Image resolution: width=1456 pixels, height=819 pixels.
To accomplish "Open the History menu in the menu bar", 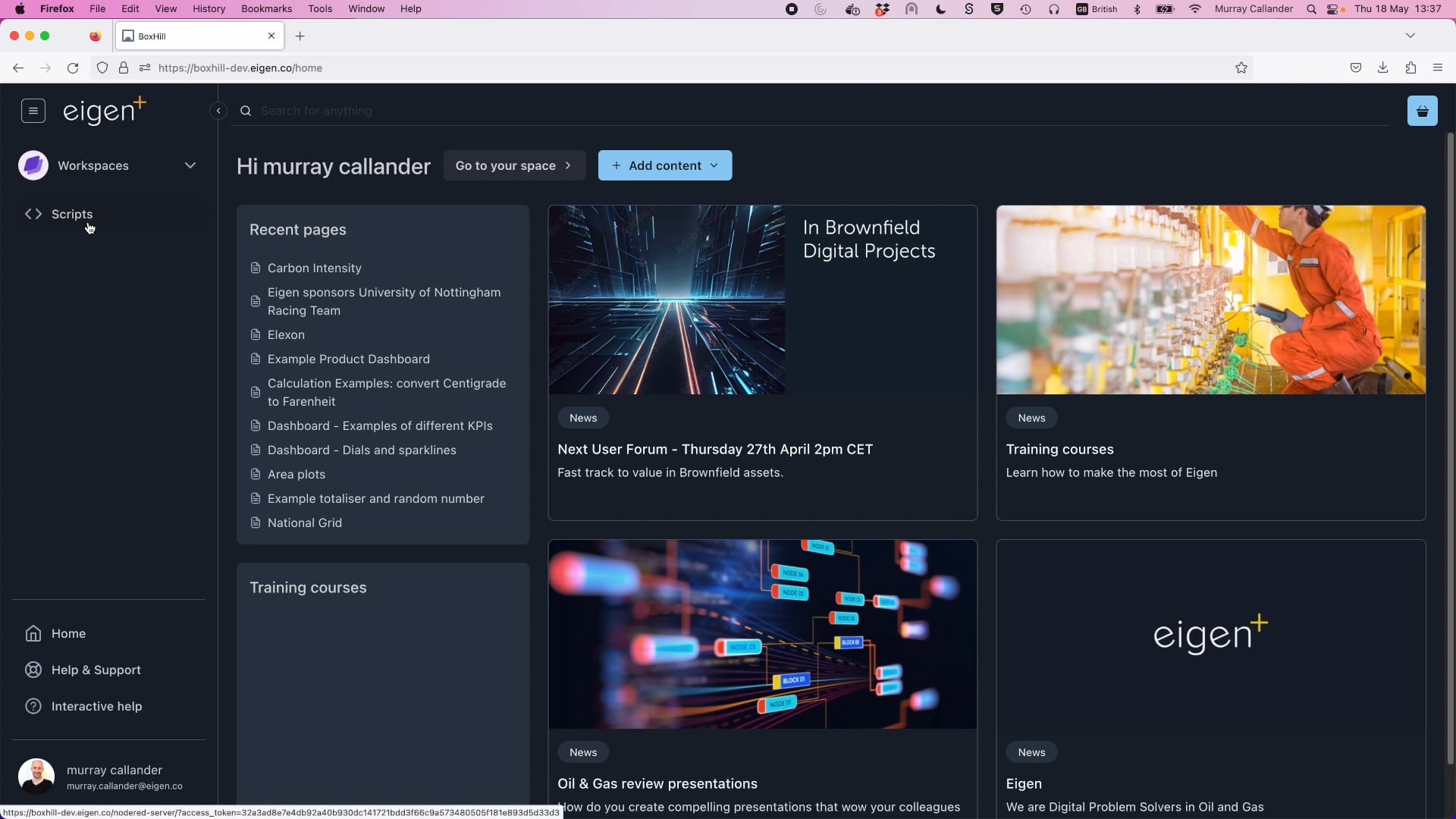I will point(209,8).
